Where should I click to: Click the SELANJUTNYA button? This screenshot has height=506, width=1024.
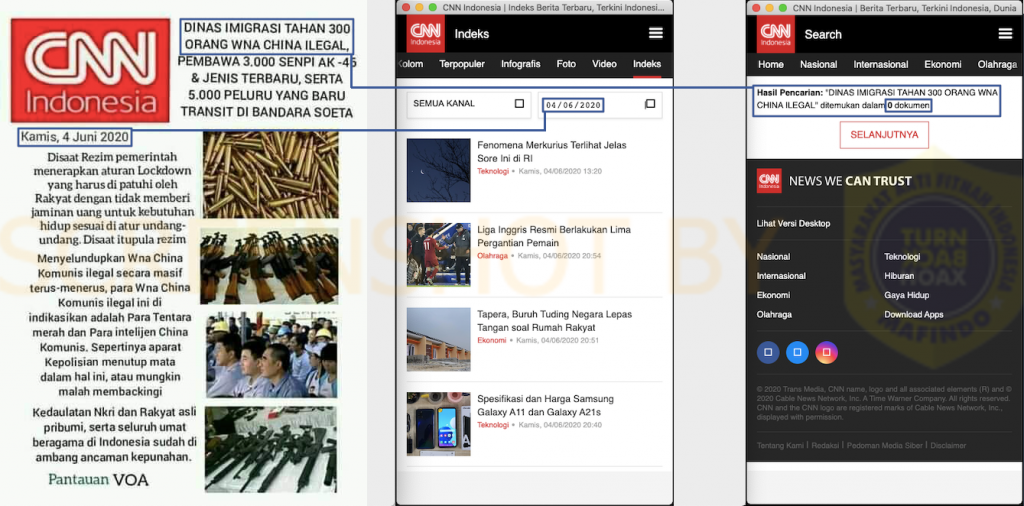click(884, 135)
